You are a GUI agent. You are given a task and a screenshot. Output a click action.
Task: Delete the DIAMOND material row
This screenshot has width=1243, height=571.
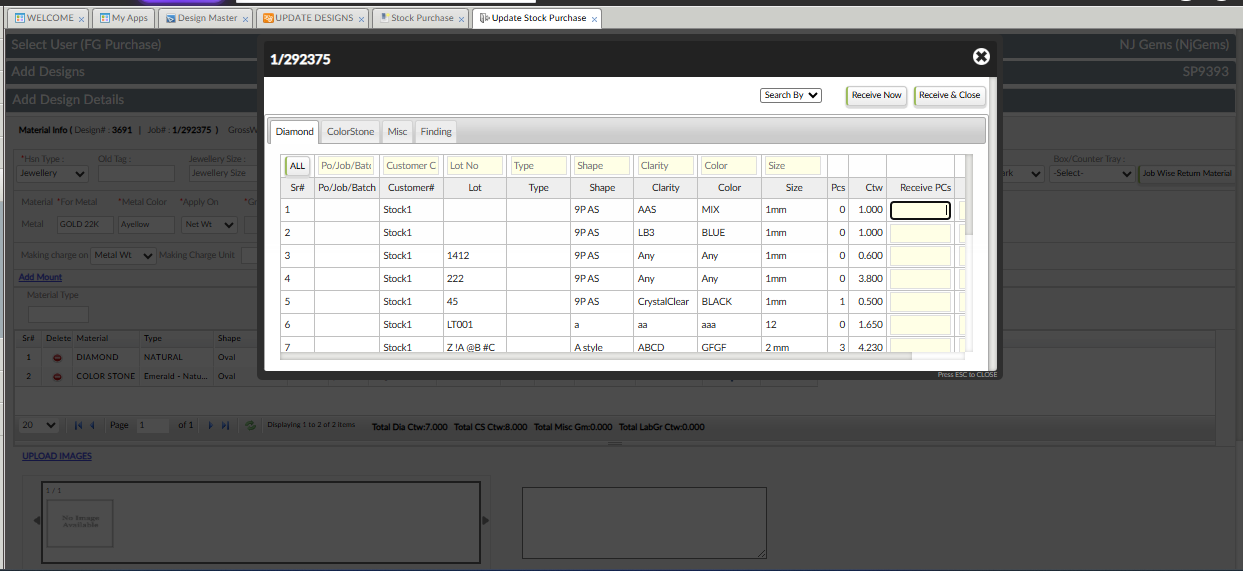coord(57,357)
